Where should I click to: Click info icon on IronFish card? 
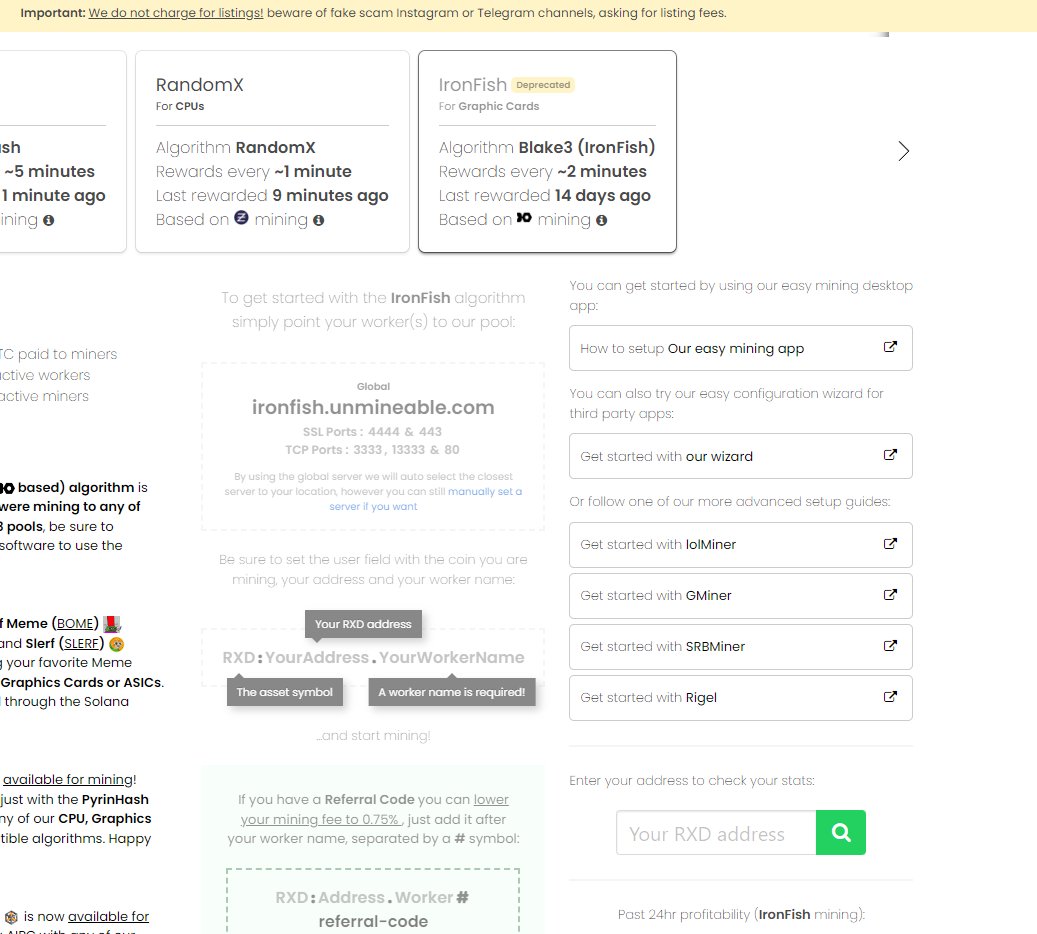[x=601, y=220]
